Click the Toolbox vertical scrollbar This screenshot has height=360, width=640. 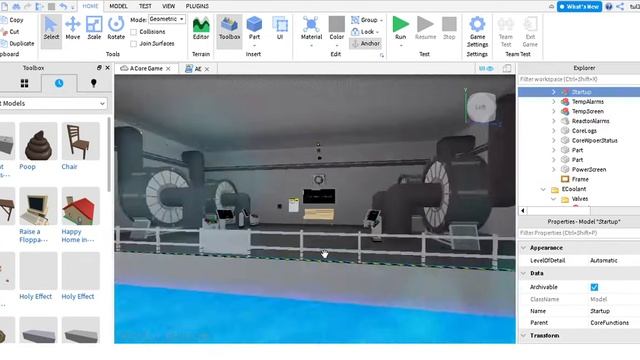(x=109, y=155)
